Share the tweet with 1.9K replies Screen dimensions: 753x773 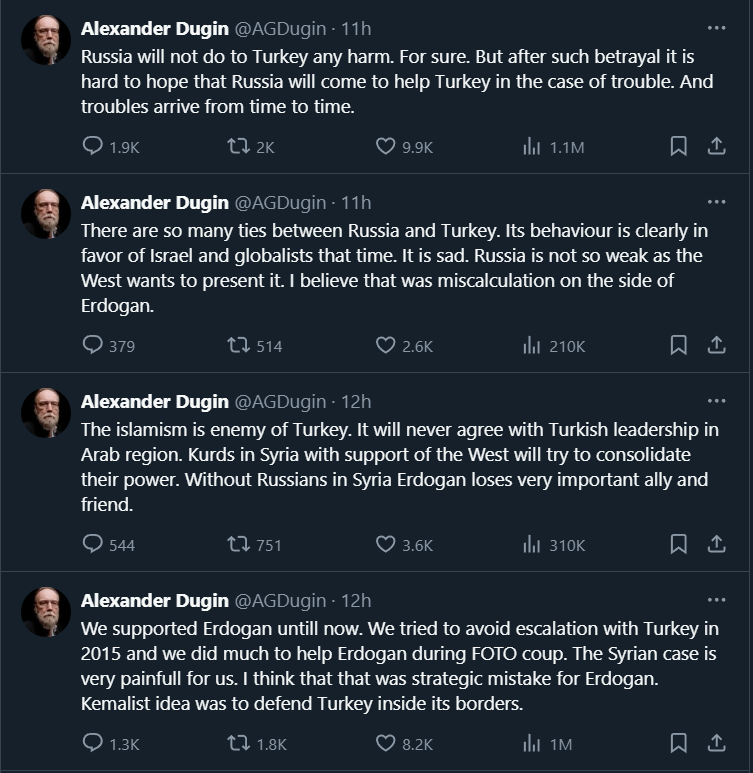pos(716,146)
